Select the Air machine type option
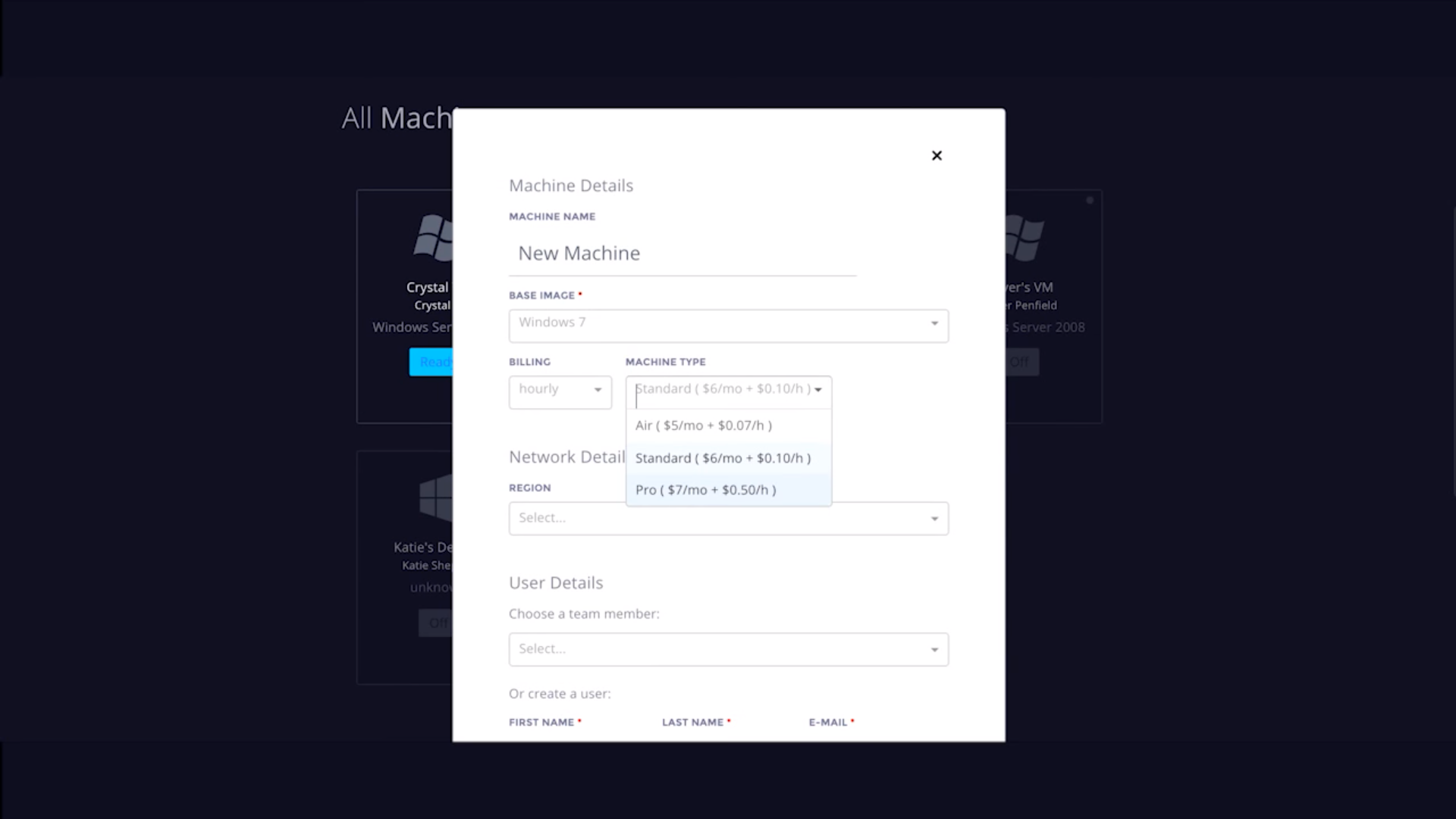This screenshot has width=1456, height=819. [704, 425]
